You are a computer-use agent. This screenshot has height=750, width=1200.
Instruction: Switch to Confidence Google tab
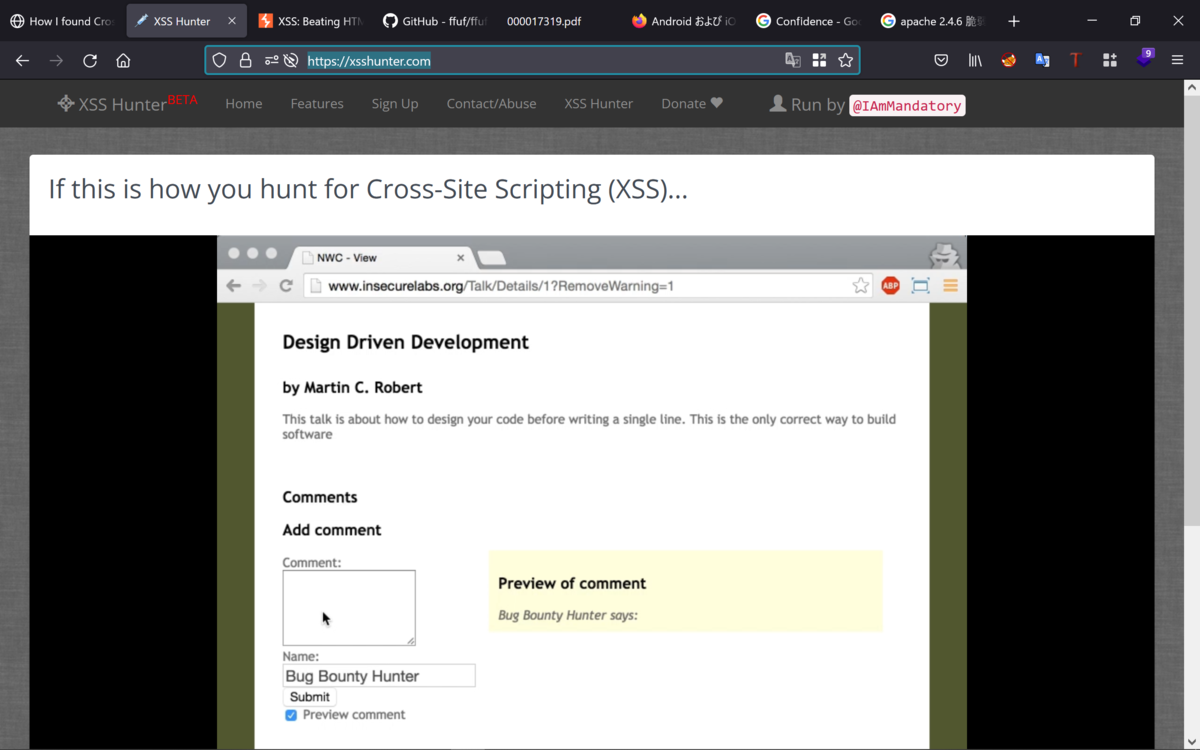[806, 21]
